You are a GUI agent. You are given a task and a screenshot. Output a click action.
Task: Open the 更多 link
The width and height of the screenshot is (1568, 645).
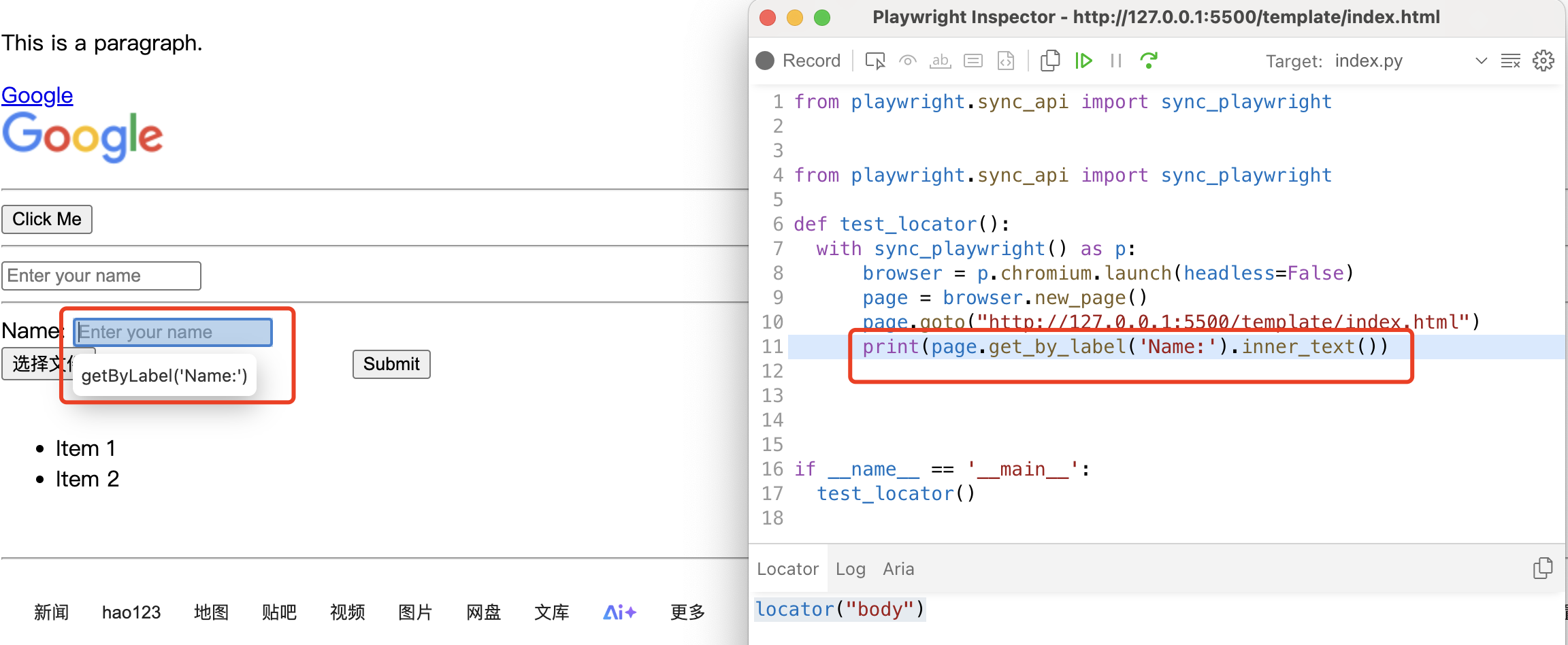[688, 612]
